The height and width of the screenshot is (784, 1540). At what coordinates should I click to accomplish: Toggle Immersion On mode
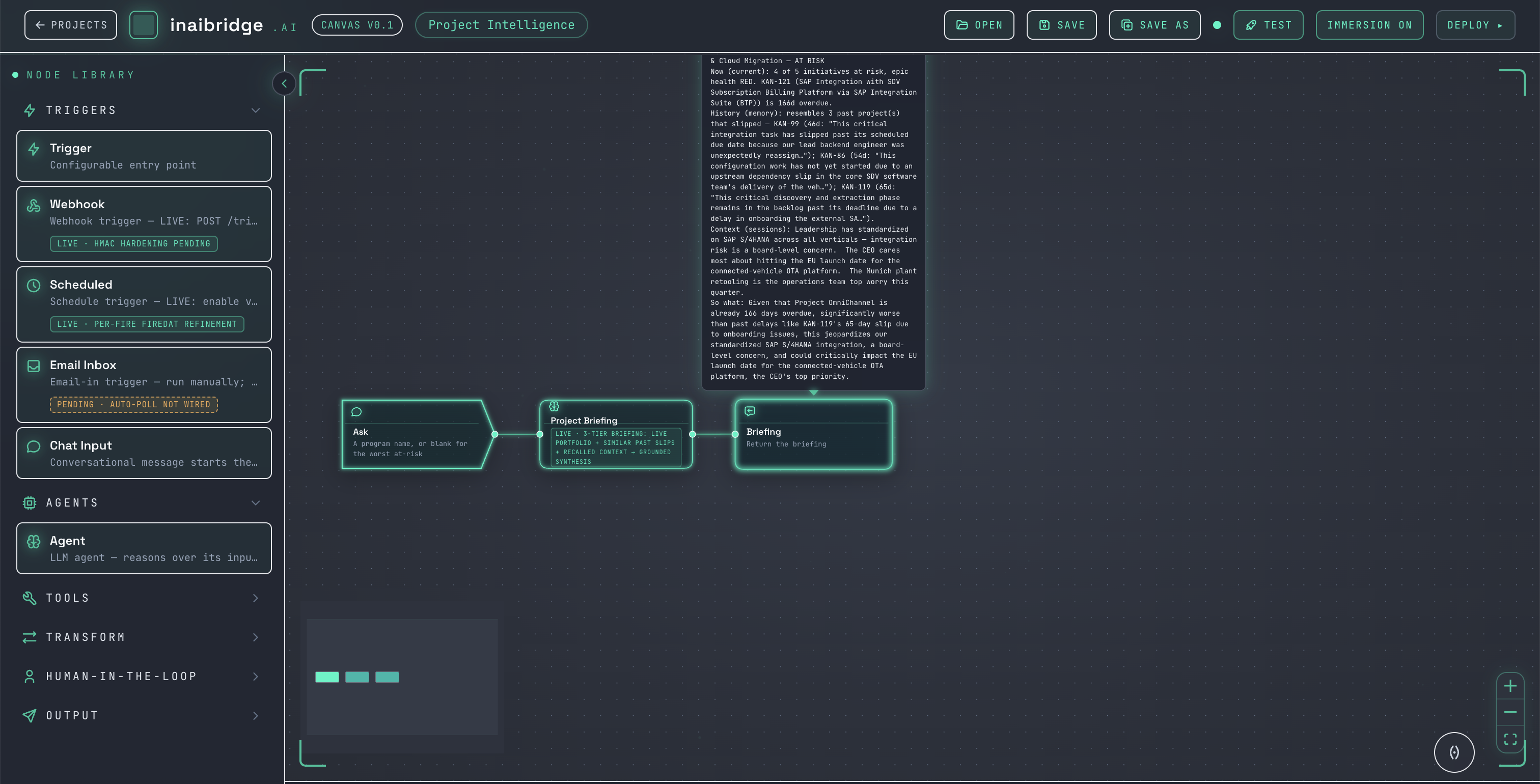[1369, 25]
